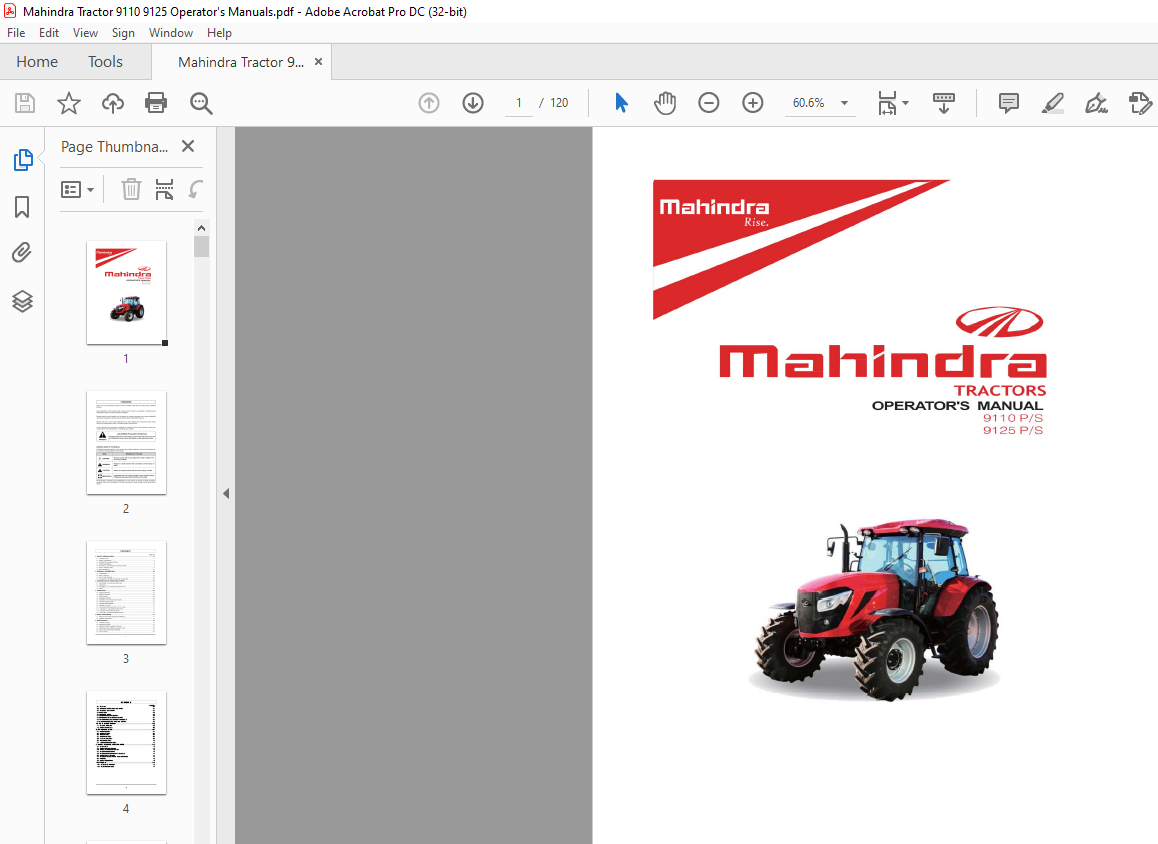Open Page Thumbnails panel icon in sidebar

point(23,159)
